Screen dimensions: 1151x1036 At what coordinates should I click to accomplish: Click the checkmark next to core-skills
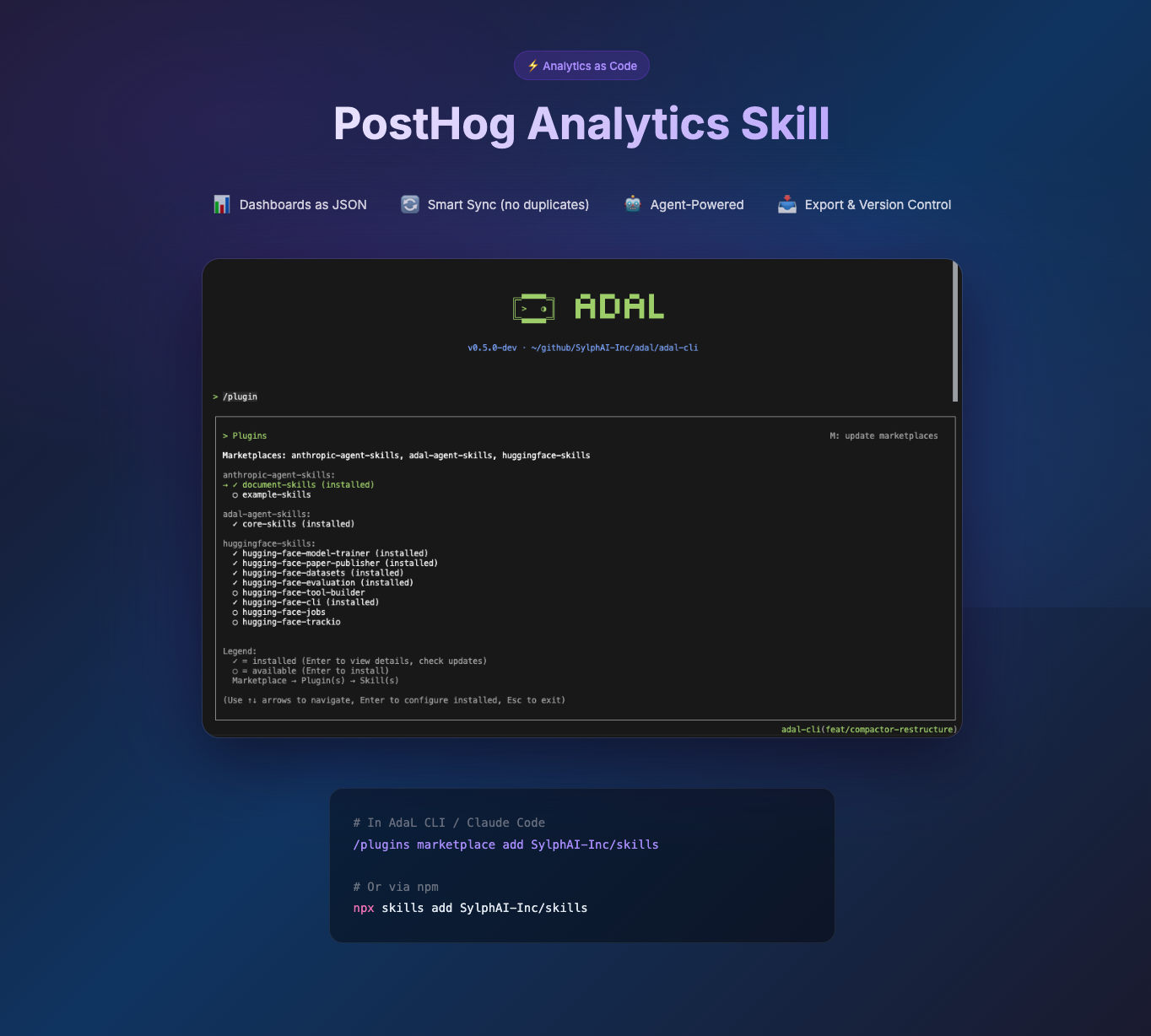(235, 524)
